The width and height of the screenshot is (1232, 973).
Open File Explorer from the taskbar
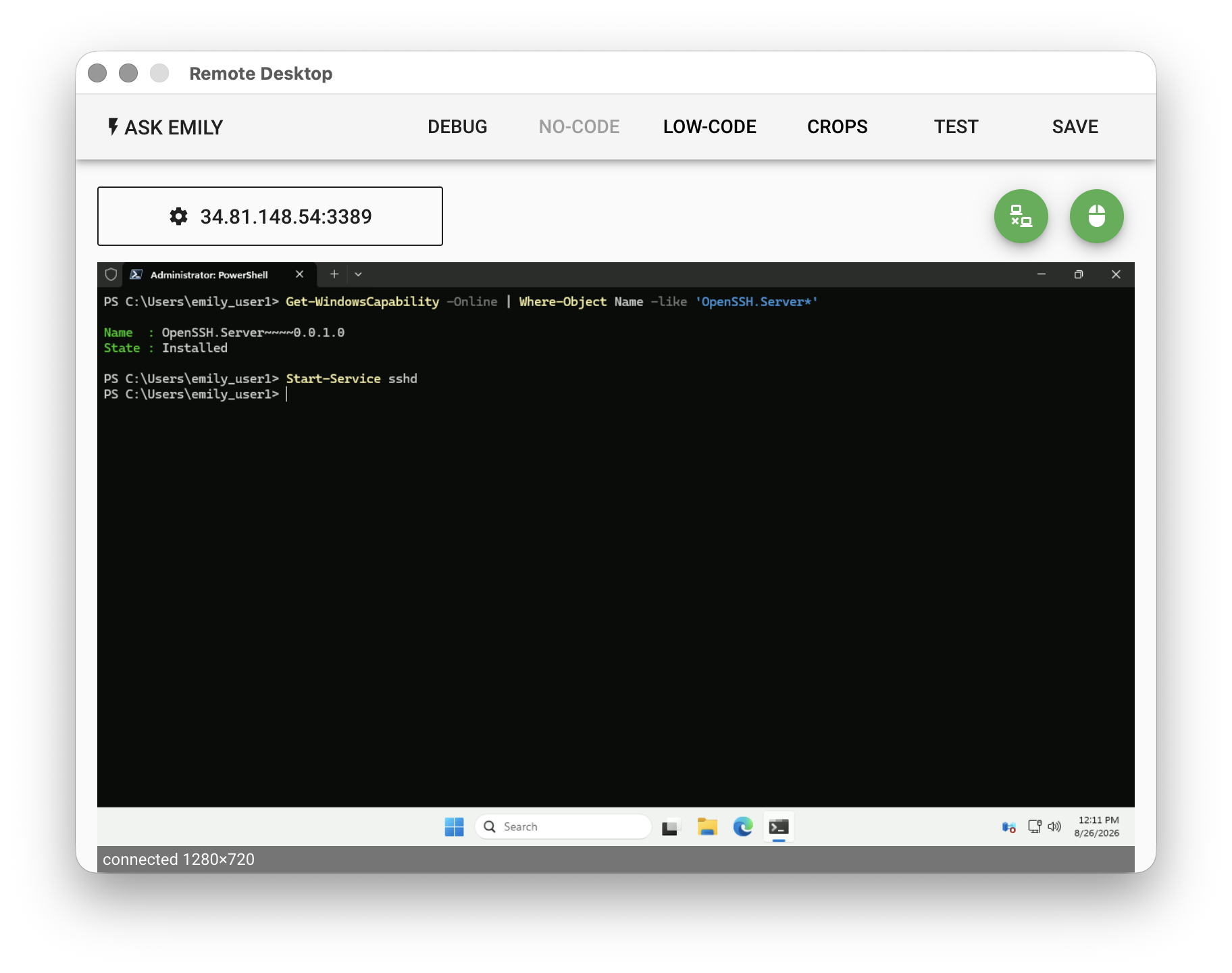[707, 826]
